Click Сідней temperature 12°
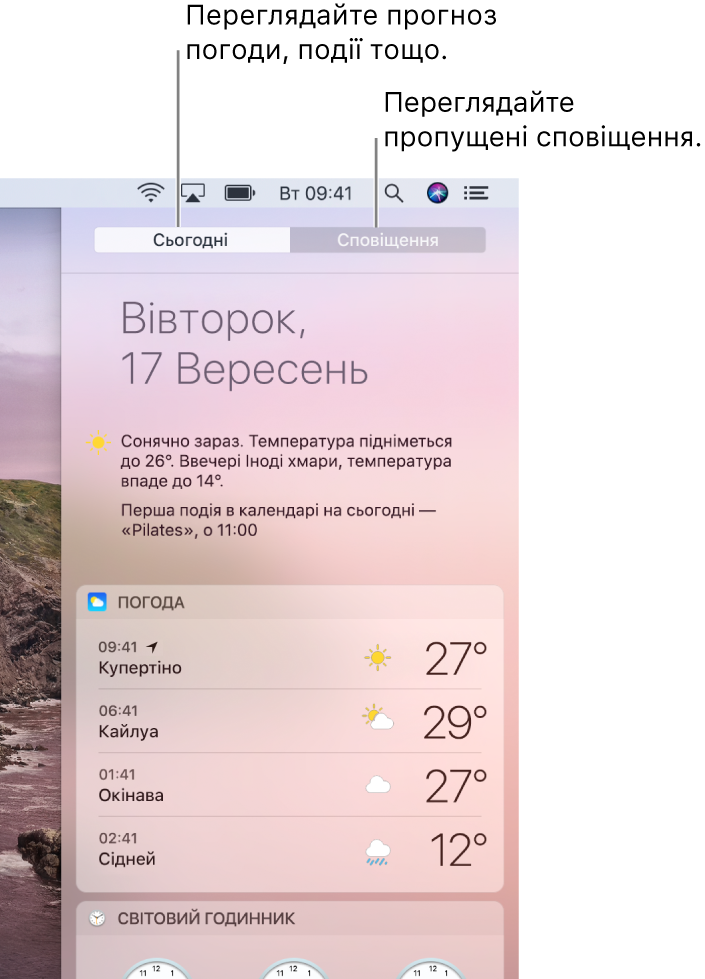 pos(459,850)
